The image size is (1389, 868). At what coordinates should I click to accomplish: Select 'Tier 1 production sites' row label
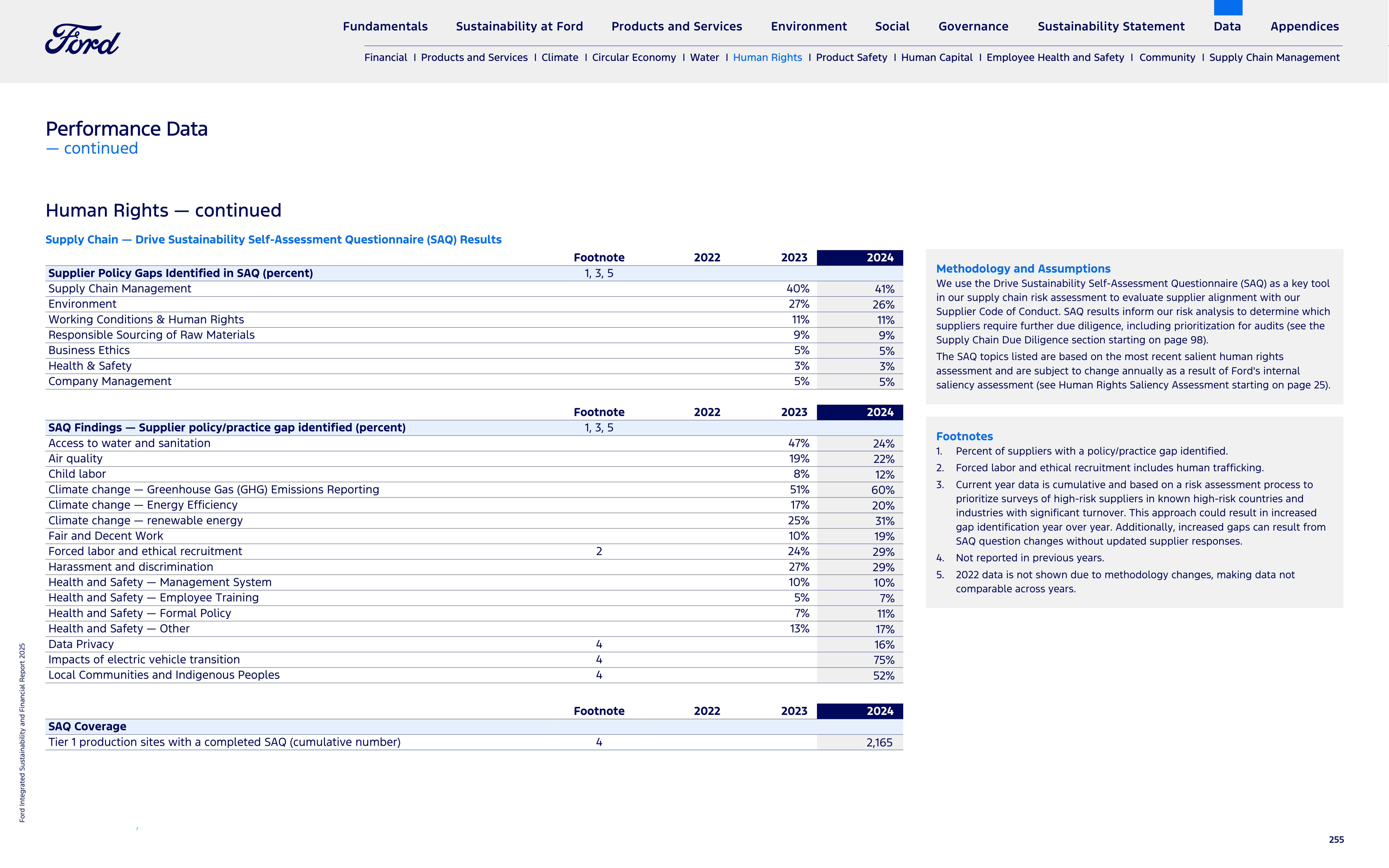click(x=224, y=742)
